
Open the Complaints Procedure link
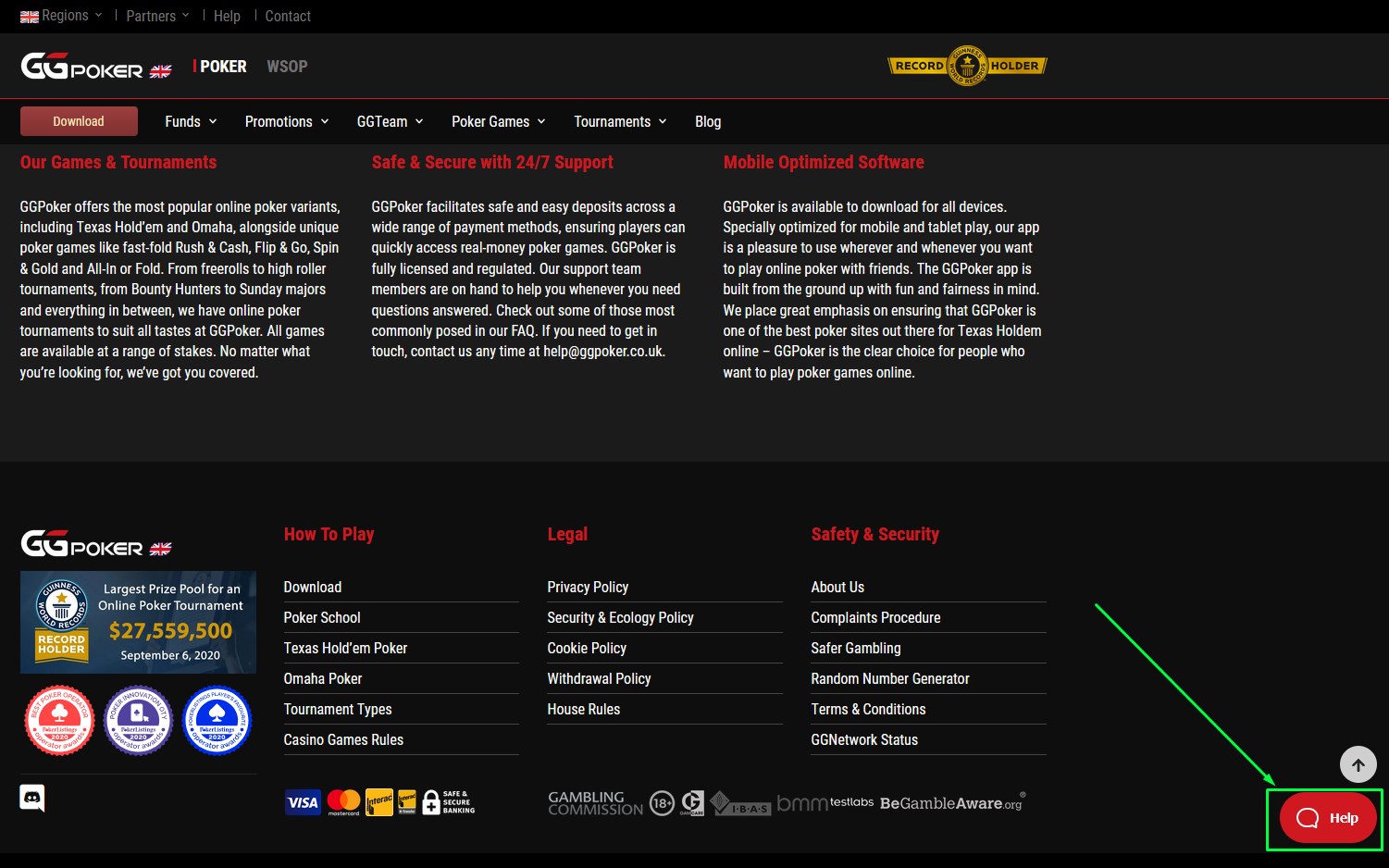click(x=875, y=617)
